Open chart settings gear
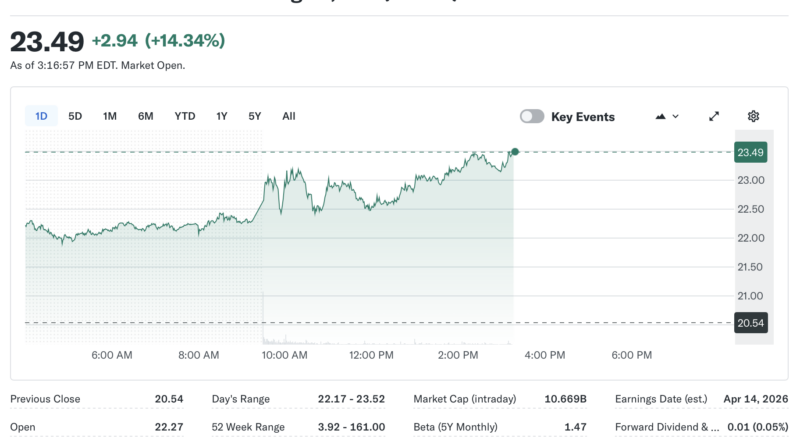Screen dimensions: 800x445 (753, 116)
